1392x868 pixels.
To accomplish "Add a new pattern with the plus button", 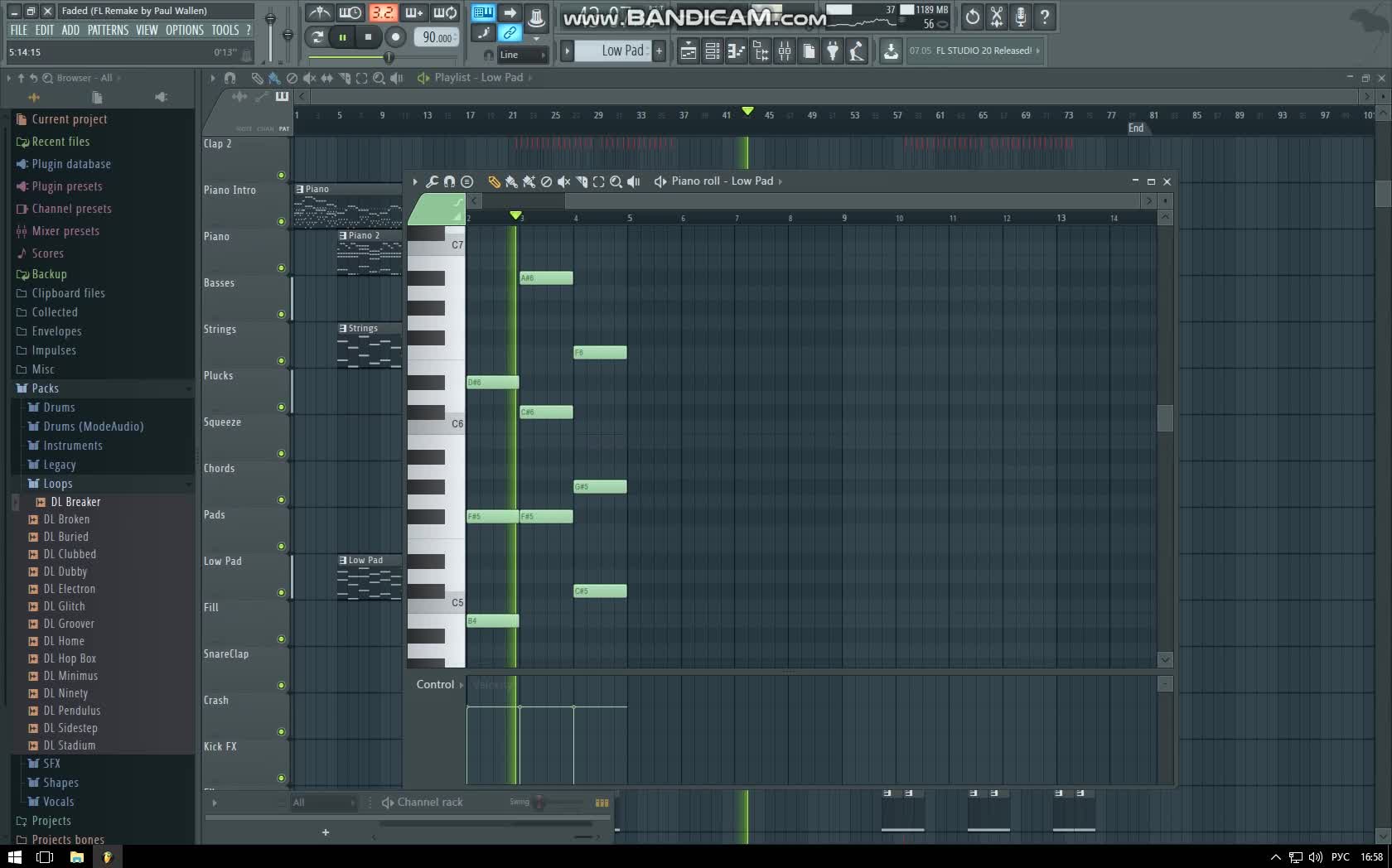I will coord(660,51).
